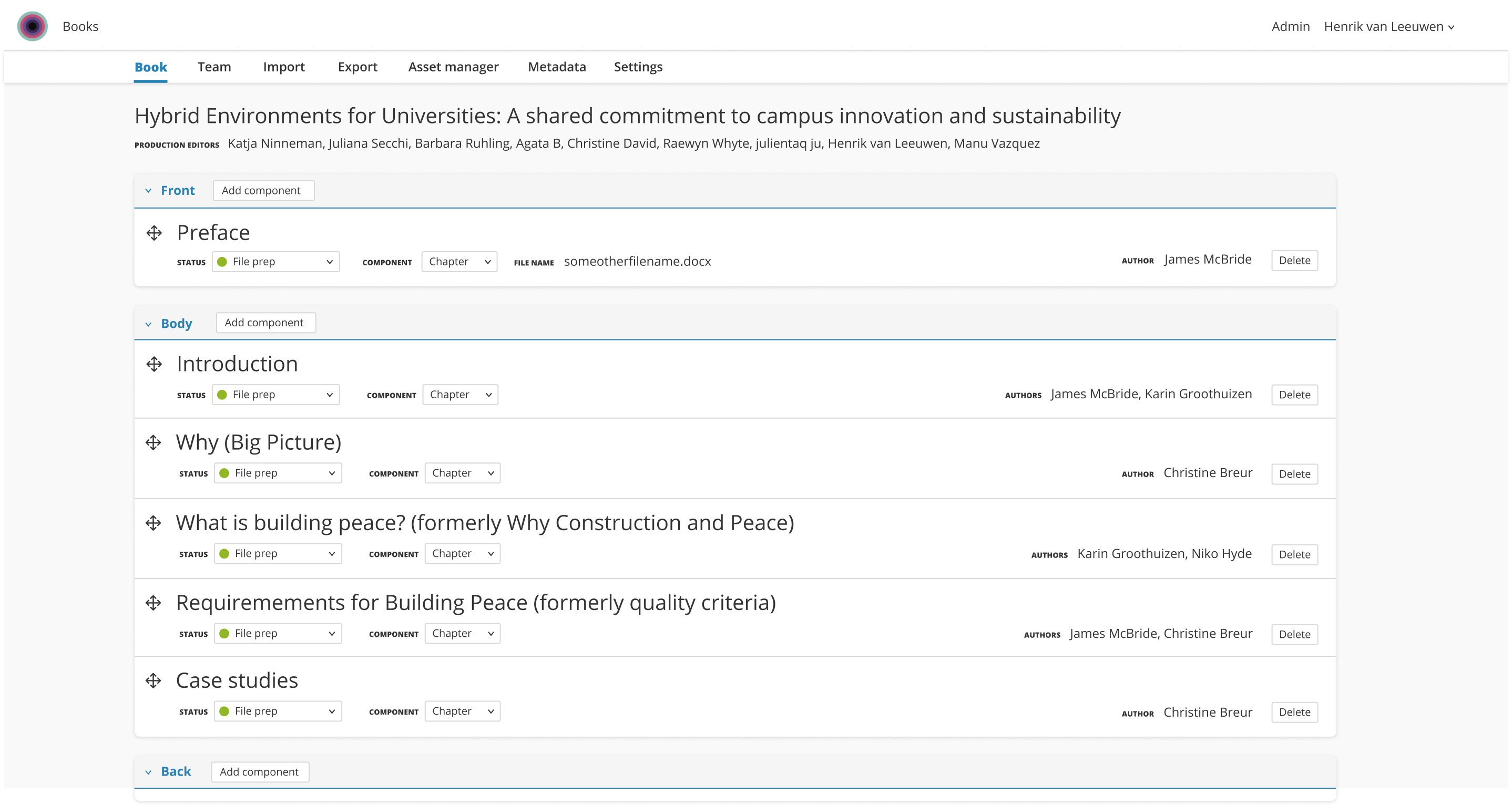1512x806 pixels.
Task: Open Introduction component type dropdown
Action: (x=461, y=395)
